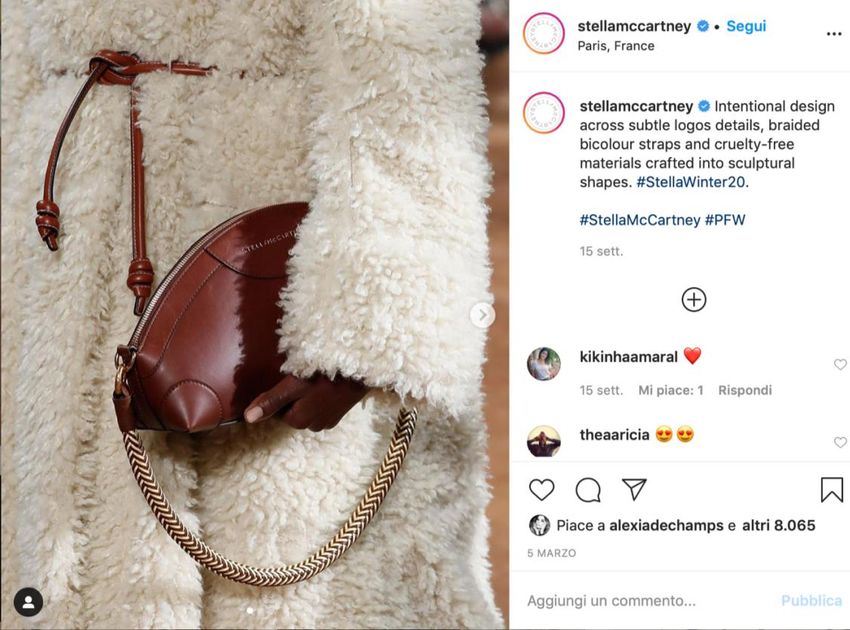This screenshot has width=850, height=630.
Task: Load more comments with plus circle
Action: pos(693,300)
